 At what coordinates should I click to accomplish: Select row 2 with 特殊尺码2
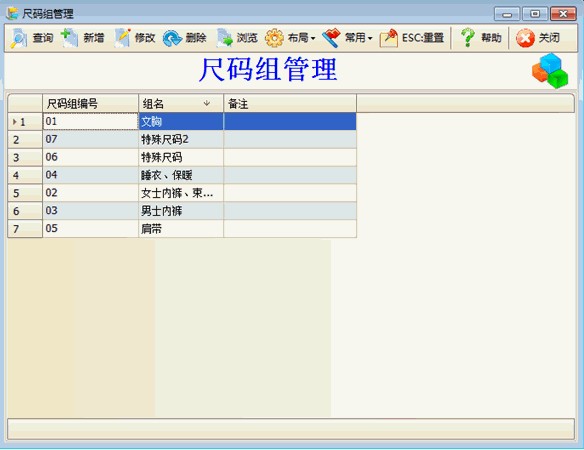pyautogui.click(x=182, y=139)
